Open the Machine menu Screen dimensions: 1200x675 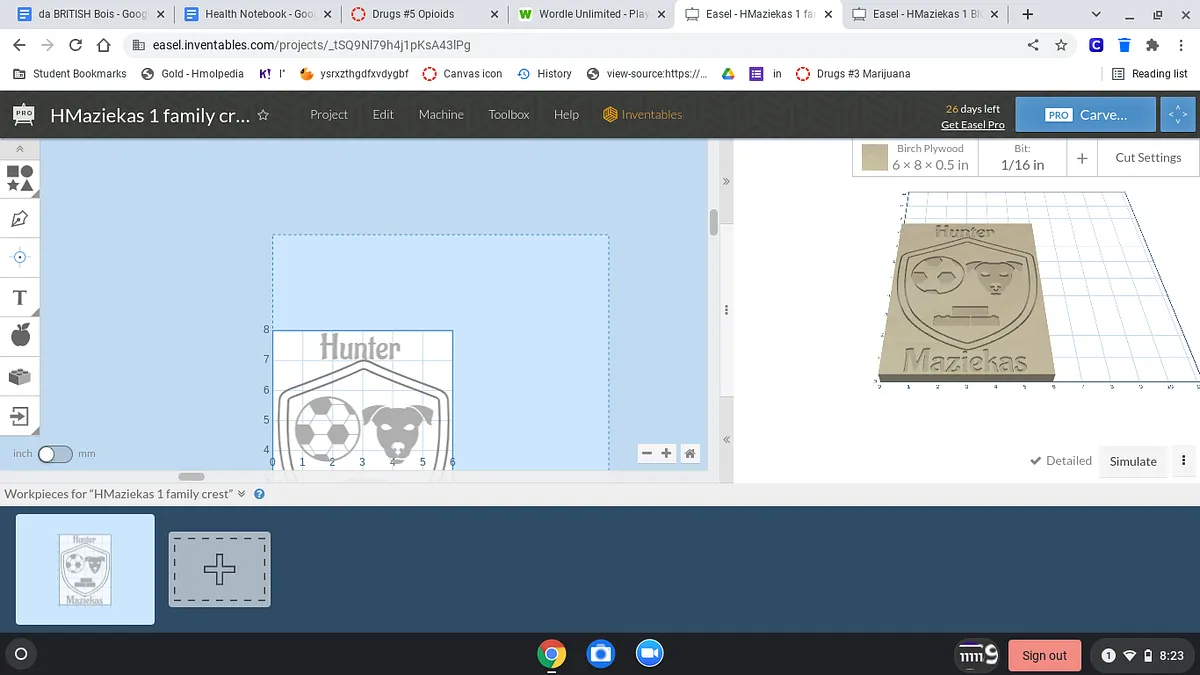pyautogui.click(x=441, y=115)
